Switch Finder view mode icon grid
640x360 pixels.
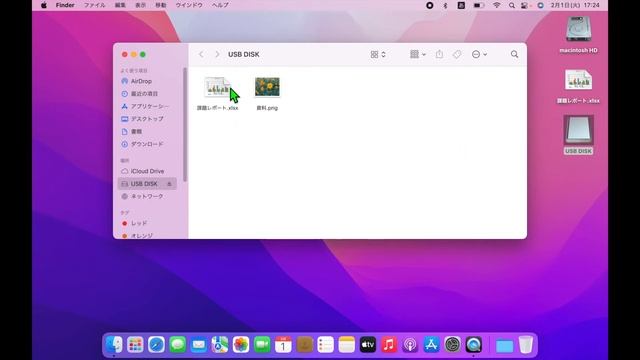[x=378, y=54]
